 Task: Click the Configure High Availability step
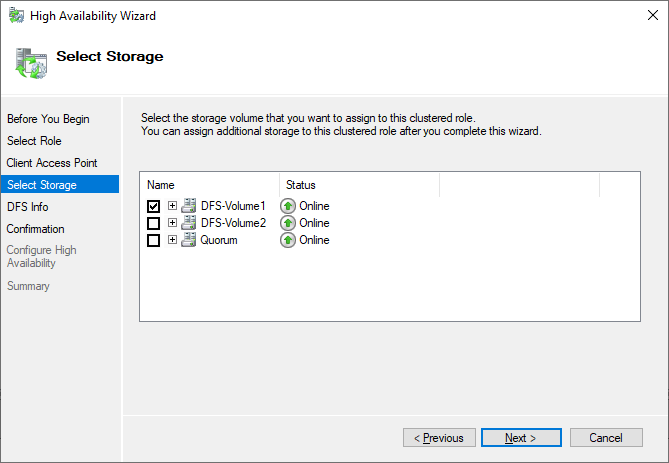click(41, 256)
